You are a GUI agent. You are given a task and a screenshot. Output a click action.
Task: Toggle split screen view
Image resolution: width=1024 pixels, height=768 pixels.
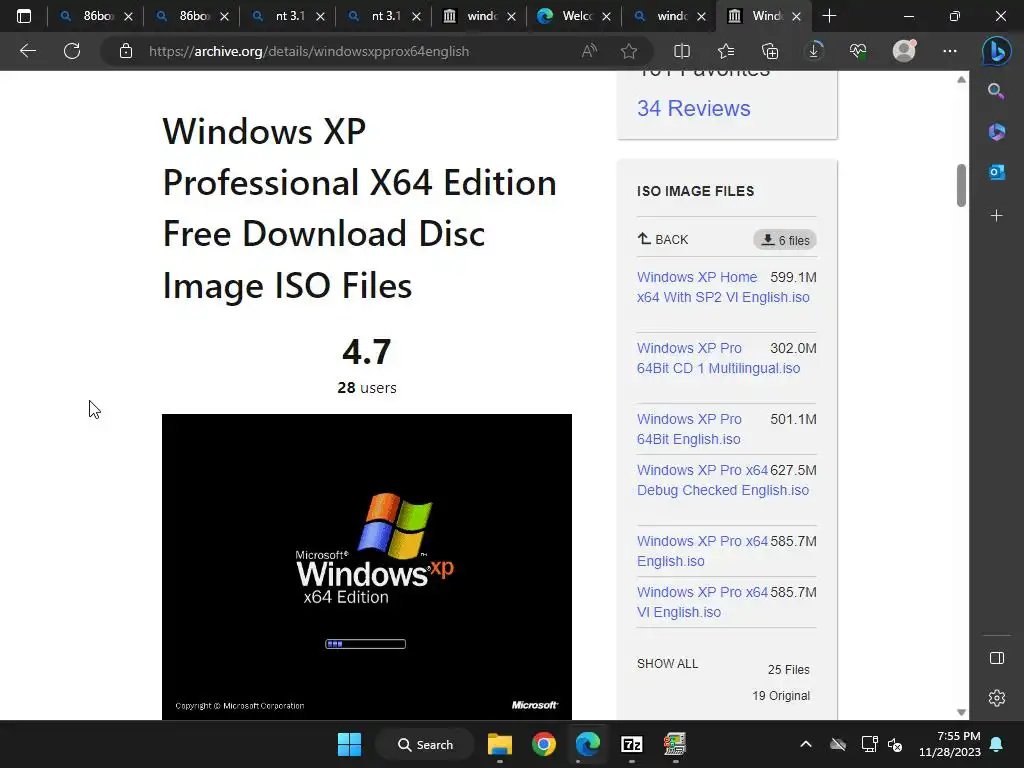point(682,51)
